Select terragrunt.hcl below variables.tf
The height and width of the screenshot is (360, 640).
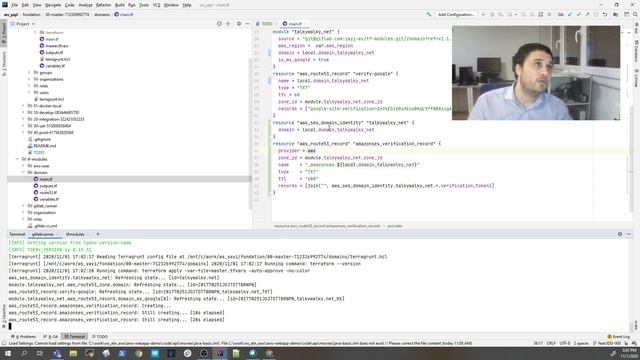point(51,99)
